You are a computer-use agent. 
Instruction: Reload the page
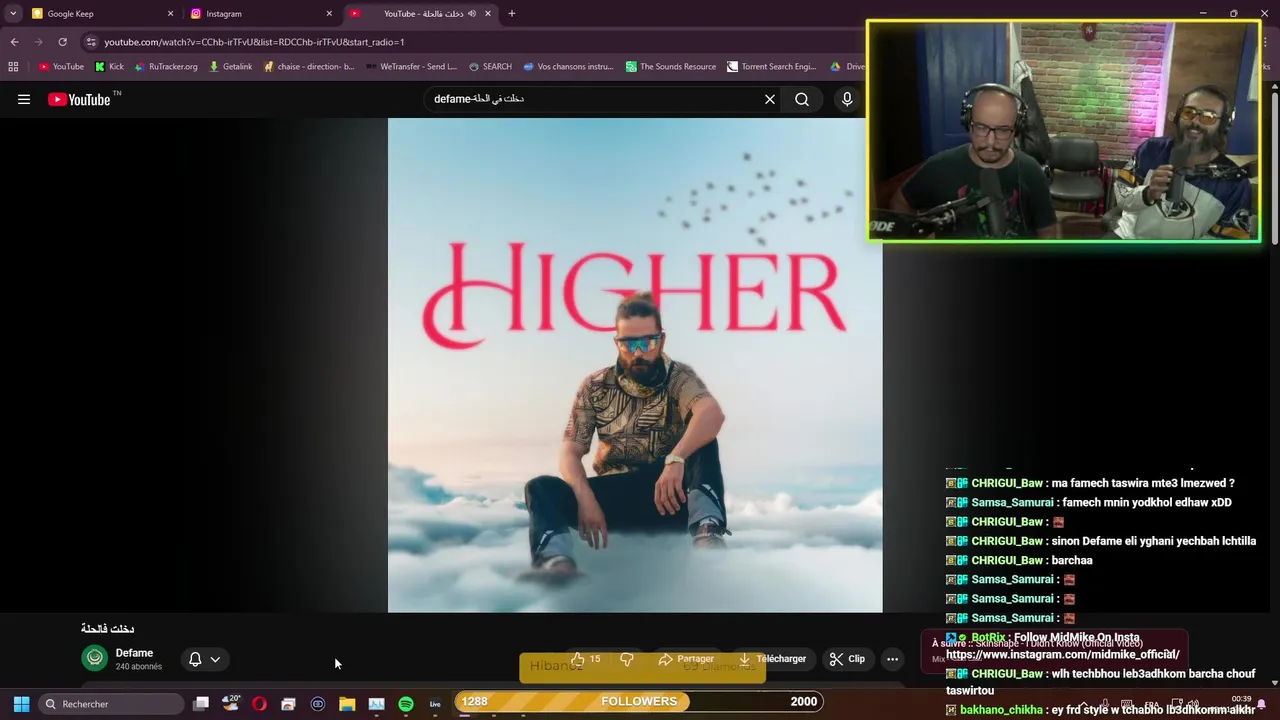coord(62,42)
